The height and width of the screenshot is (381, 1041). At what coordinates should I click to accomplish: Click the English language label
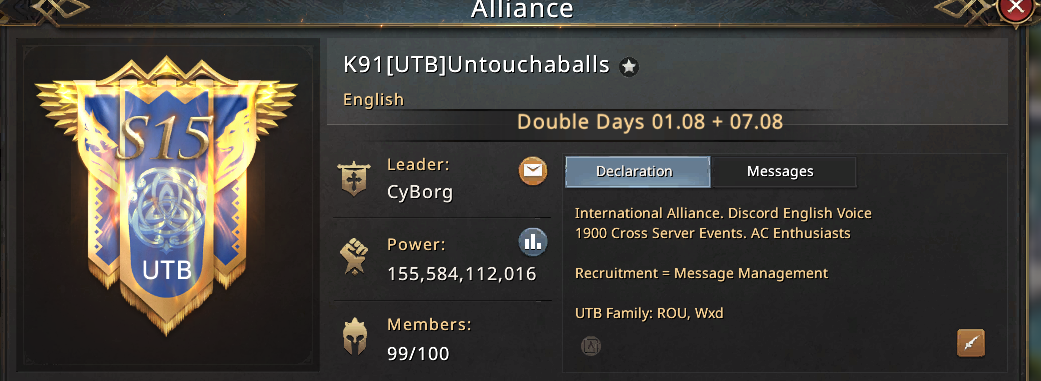click(x=374, y=100)
